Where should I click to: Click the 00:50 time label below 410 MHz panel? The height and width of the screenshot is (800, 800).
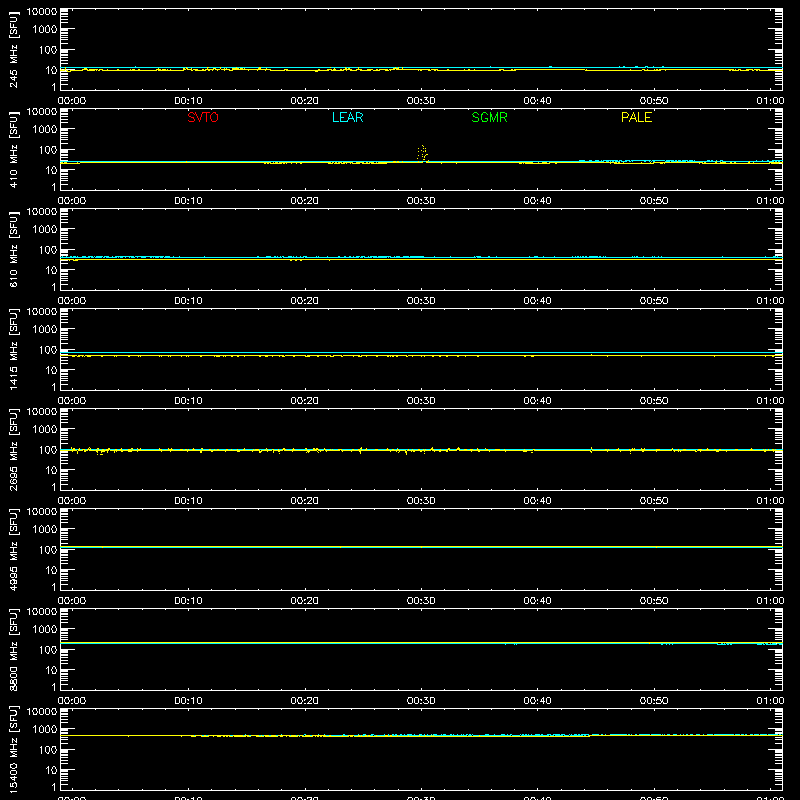point(654,201)
